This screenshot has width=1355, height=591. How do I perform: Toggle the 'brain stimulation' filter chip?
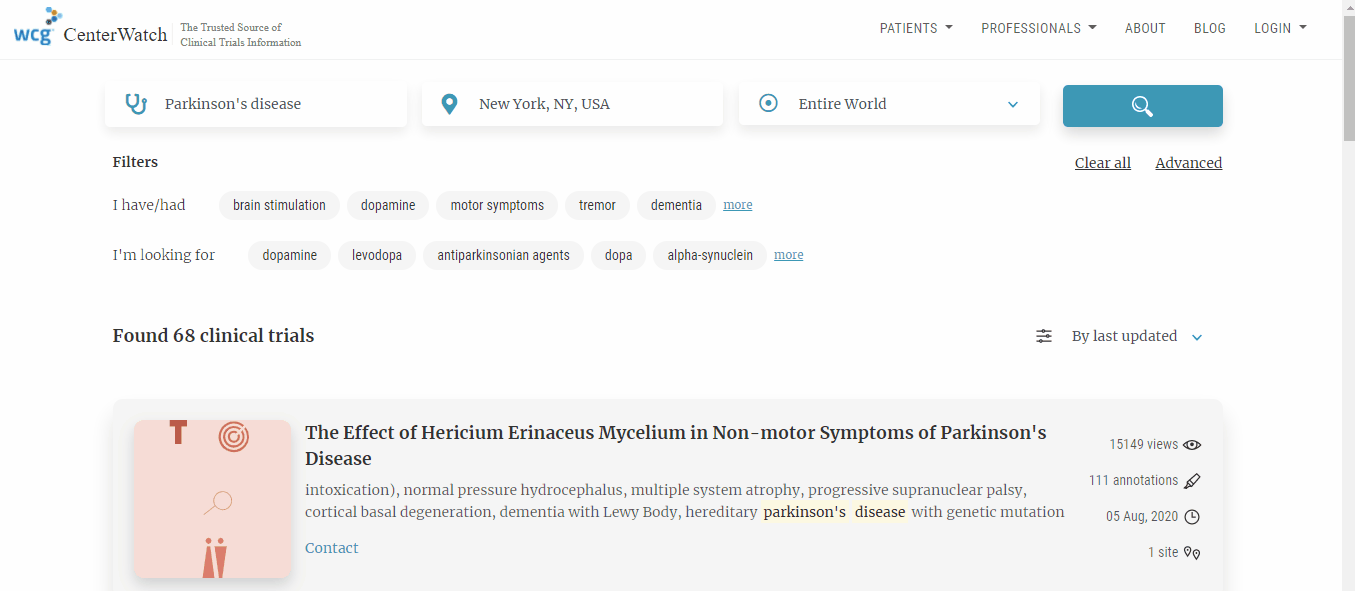point(279,205)
